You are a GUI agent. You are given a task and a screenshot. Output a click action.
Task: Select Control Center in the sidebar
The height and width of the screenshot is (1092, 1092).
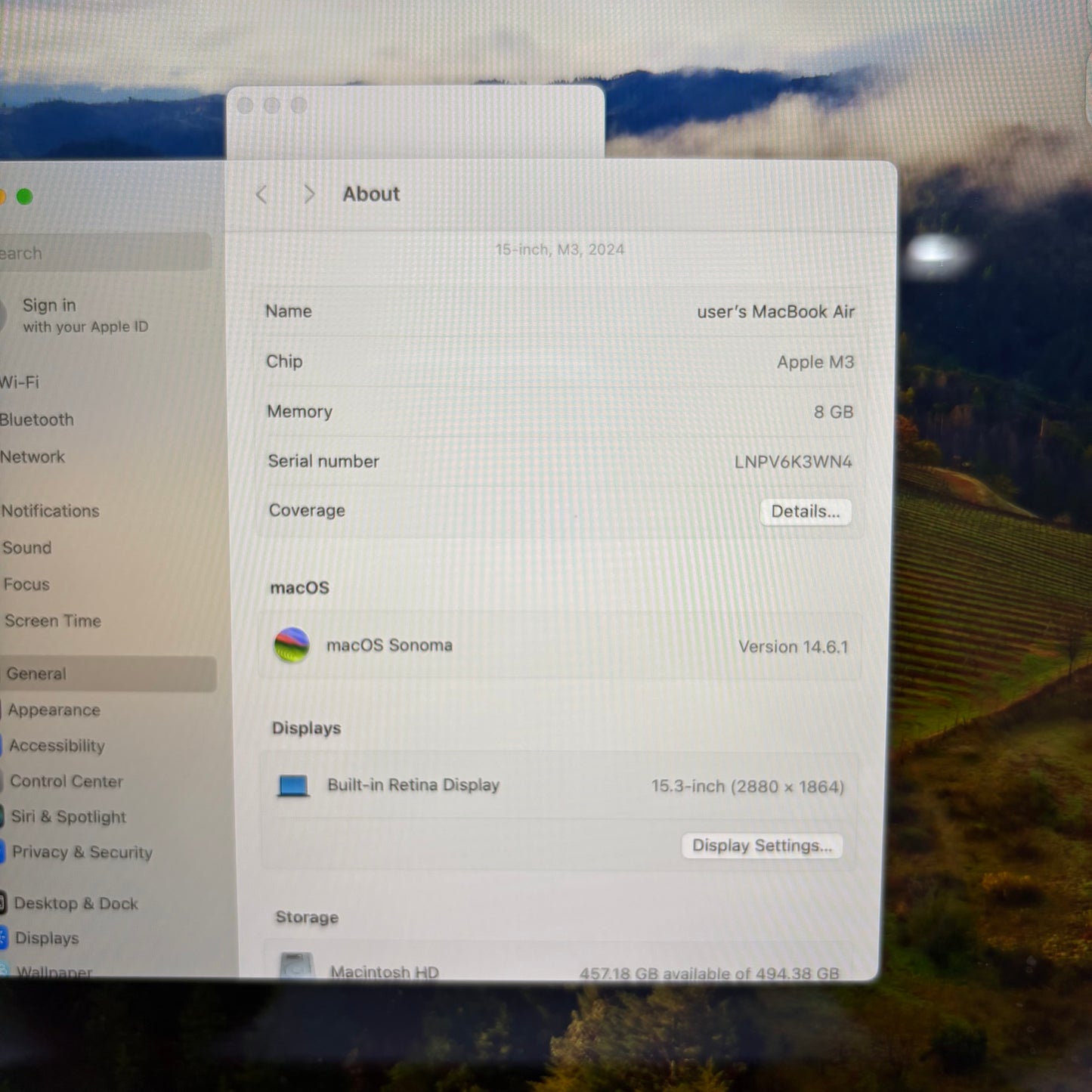[67, 781]
